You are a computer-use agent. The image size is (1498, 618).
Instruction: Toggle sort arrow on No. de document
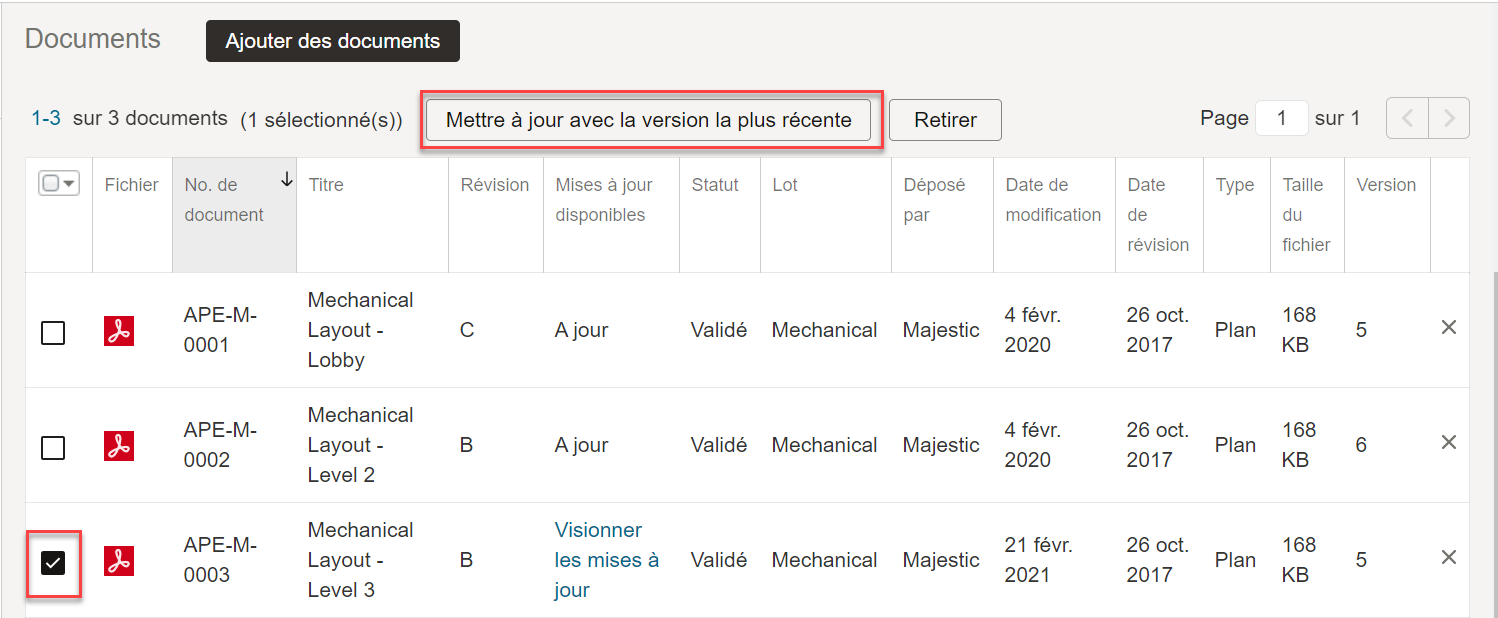[287, 180]
